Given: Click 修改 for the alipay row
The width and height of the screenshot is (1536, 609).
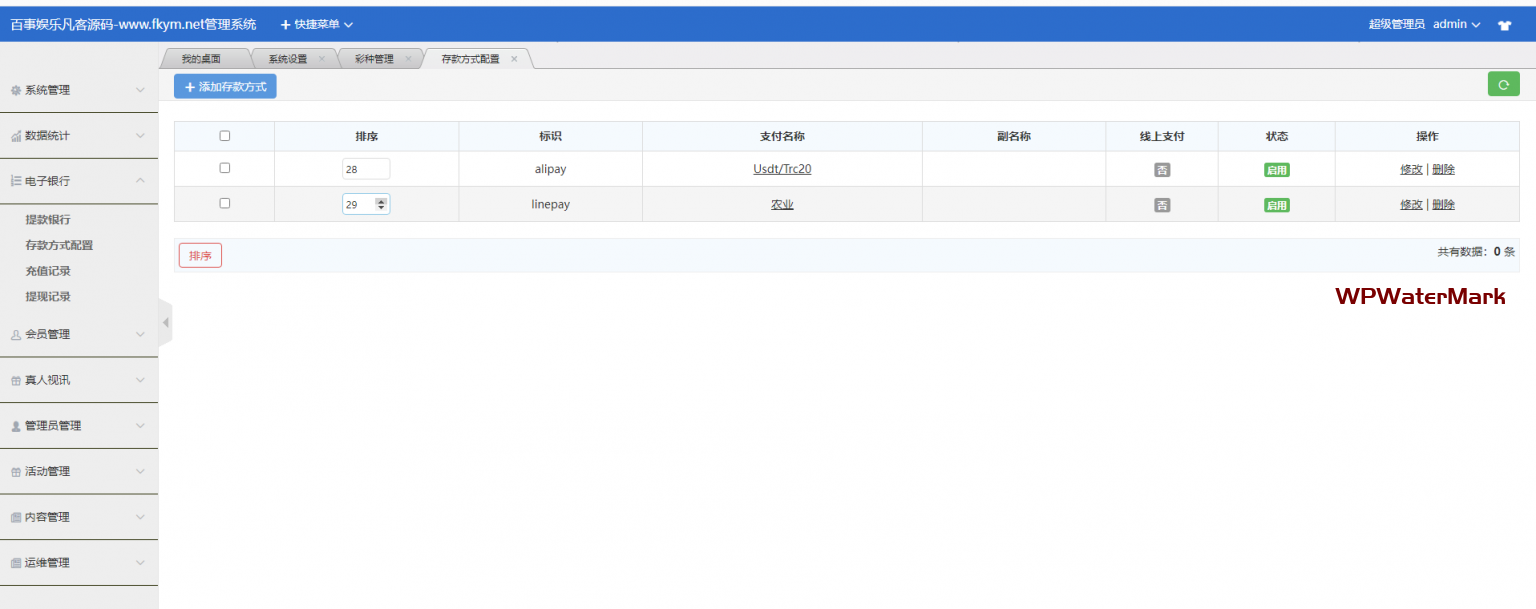Looking at the screenshot, I should (1411, 170).
